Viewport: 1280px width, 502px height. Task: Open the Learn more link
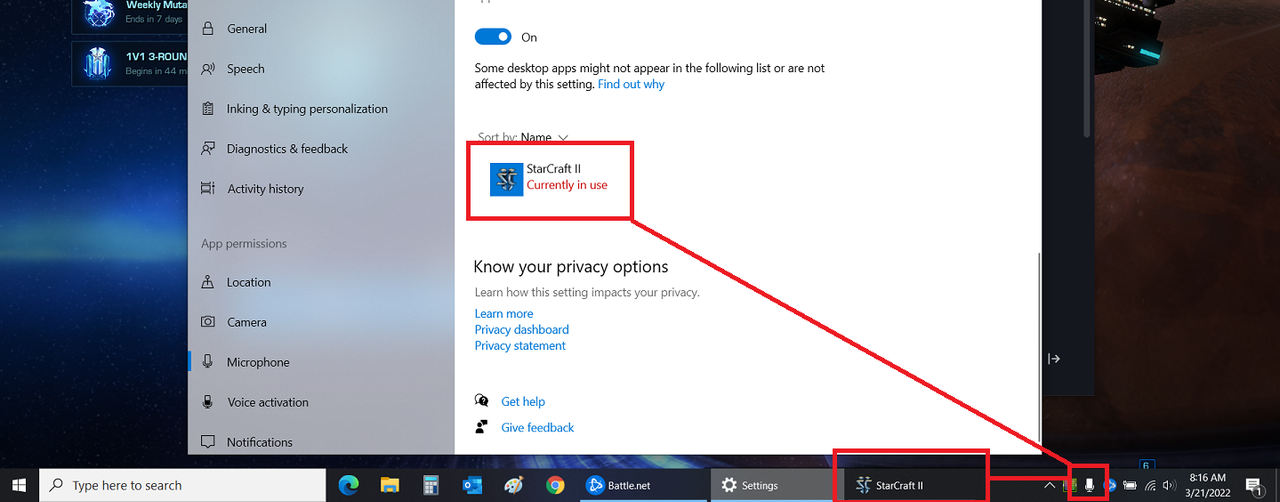tap(504, 314)
